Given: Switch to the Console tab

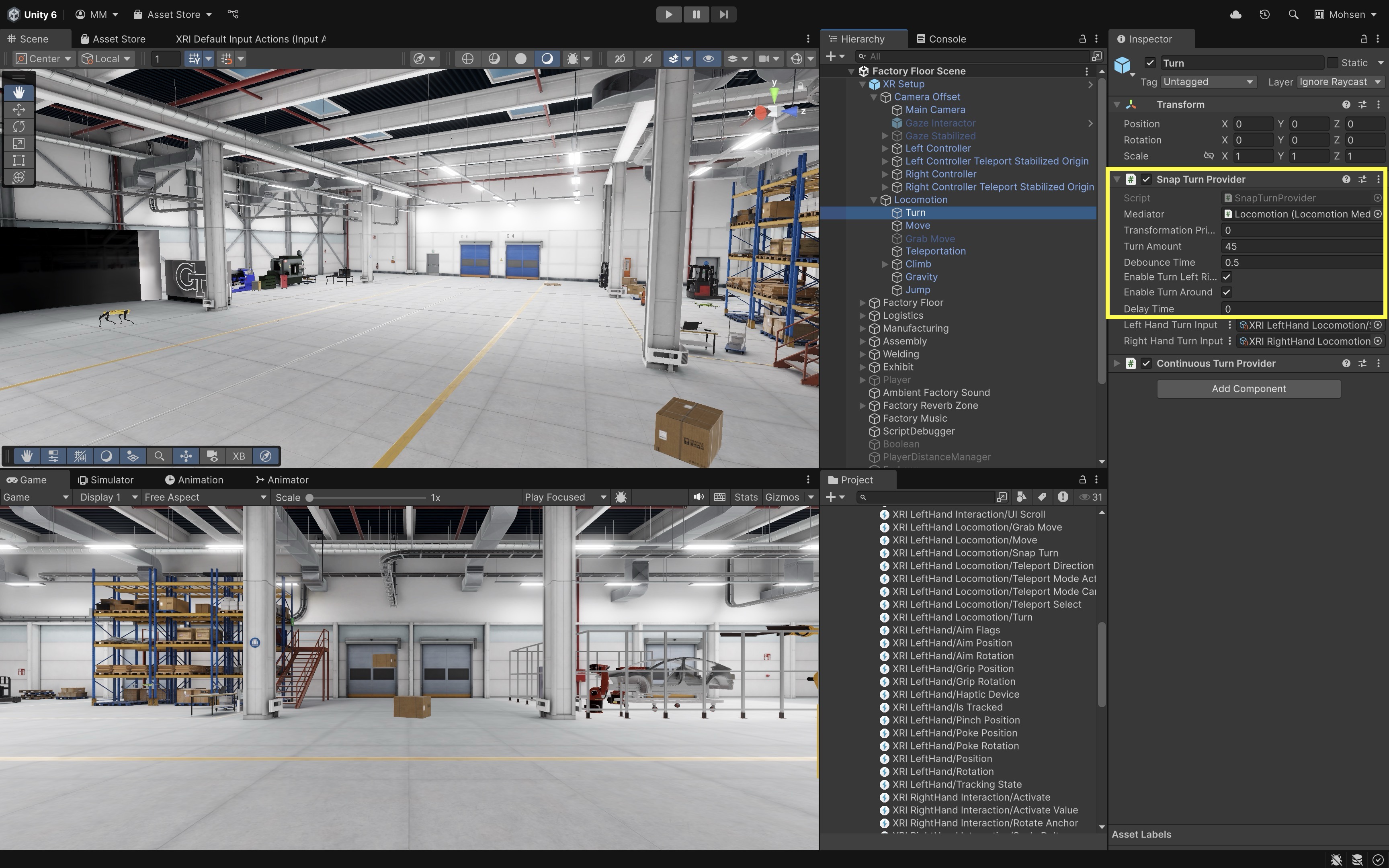Looking at the screenshot, I should pyautogui.click(x=941, y=39).
